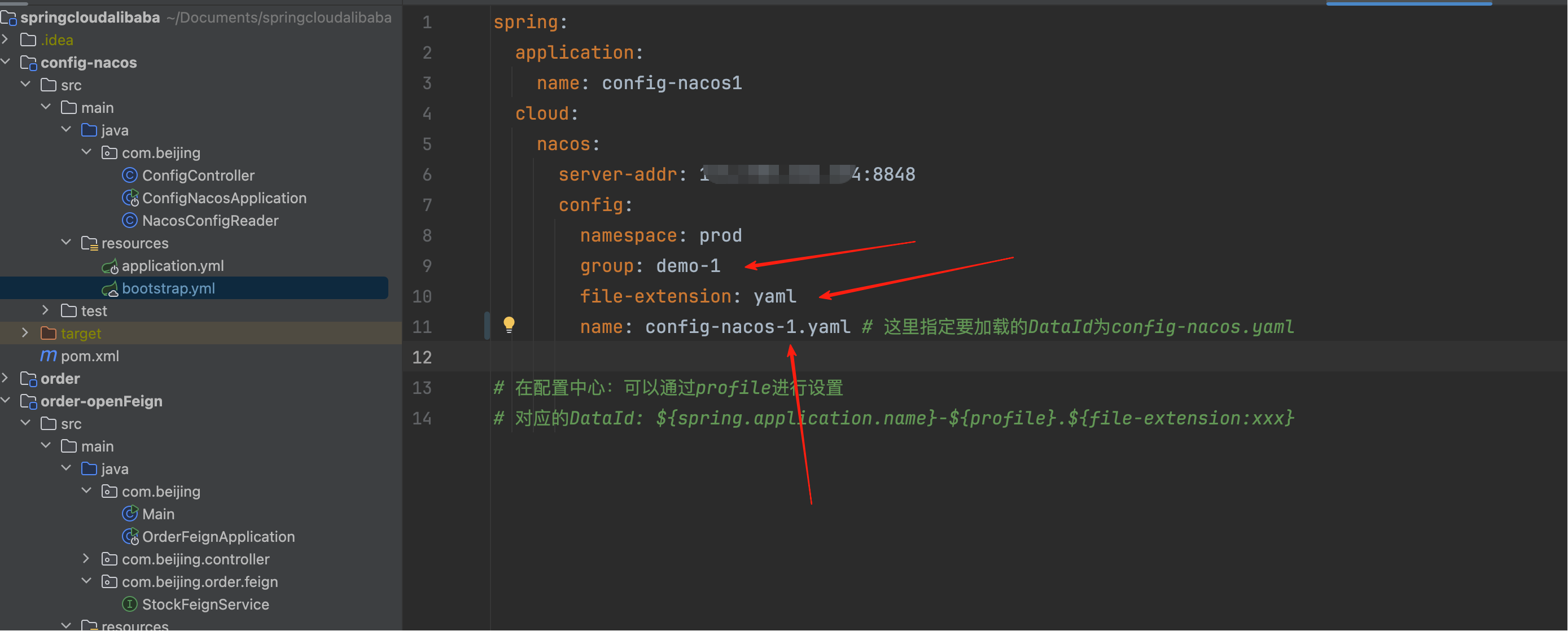Click the OrderFeignApplication class icon

coord(130,536)
